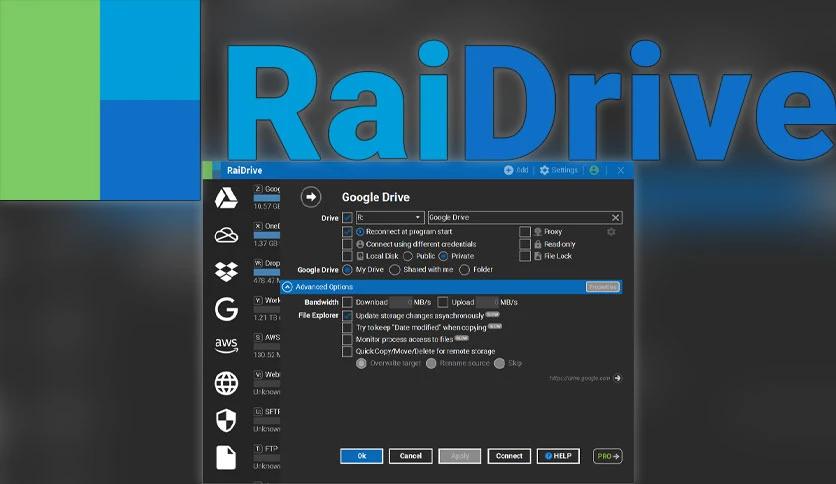The width and height of the screenshot is (836, 484).
Task: Click the Add plus icon in title bar
Action: 508,170
